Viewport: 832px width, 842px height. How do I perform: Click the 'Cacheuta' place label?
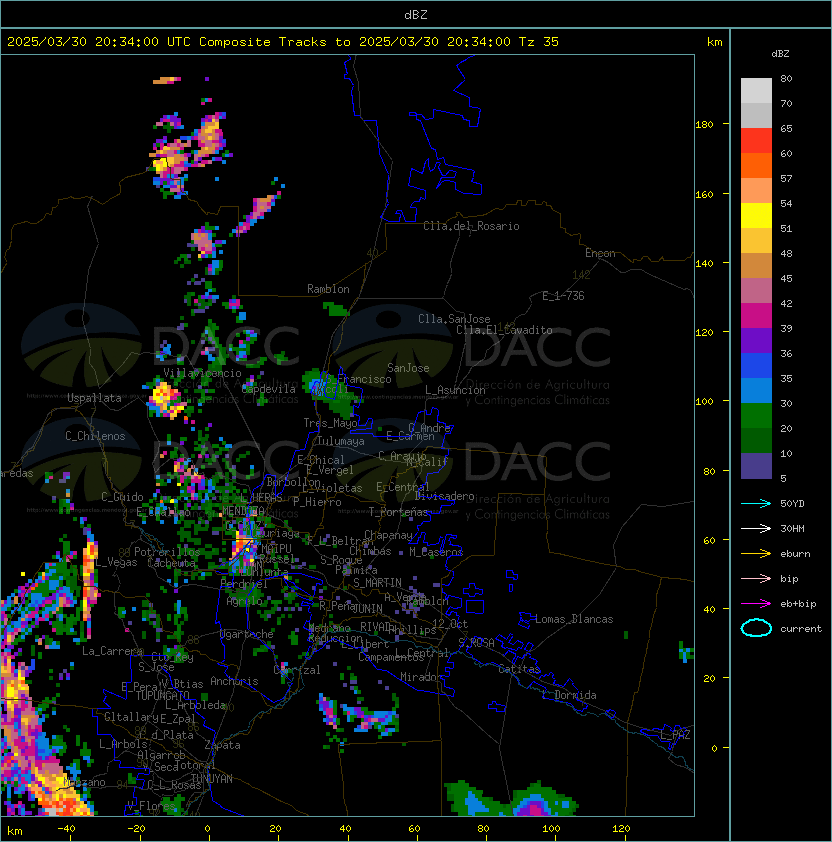(171, 563)
